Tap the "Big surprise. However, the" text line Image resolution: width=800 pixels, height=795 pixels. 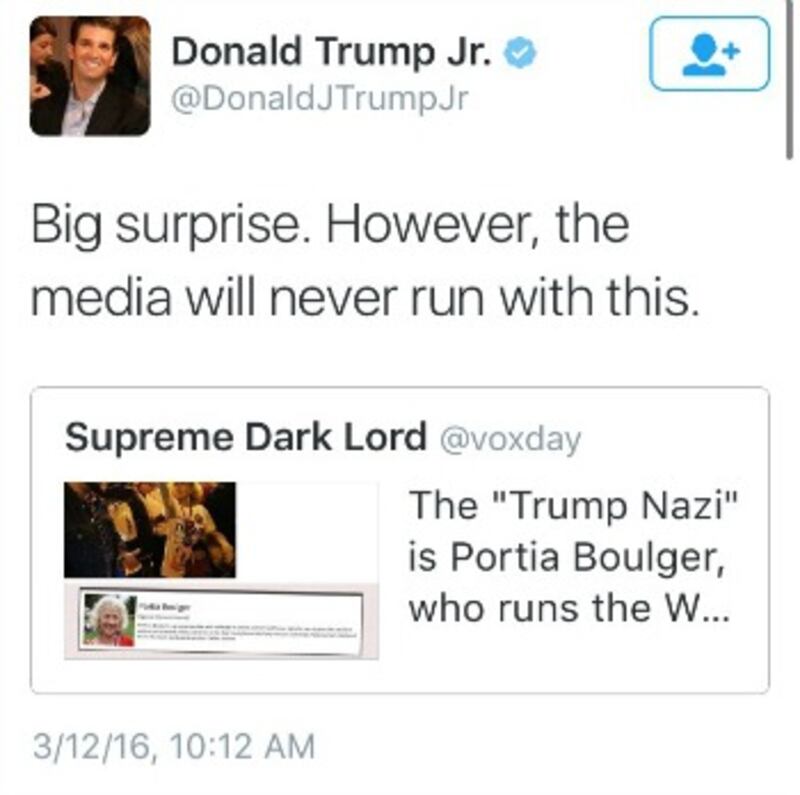pos(330,227)
